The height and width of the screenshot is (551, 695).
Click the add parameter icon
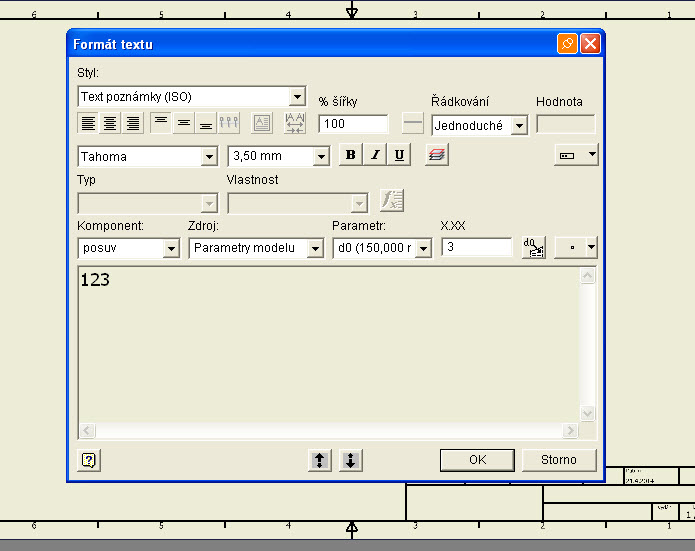533,248
